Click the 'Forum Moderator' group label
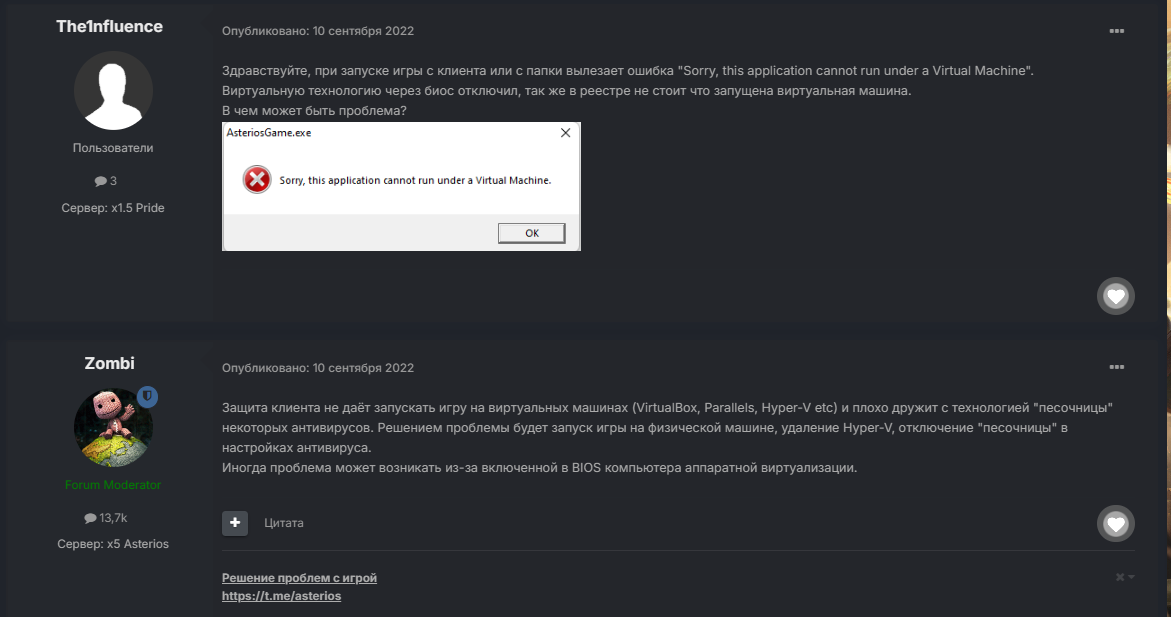 tap(113, 485)
